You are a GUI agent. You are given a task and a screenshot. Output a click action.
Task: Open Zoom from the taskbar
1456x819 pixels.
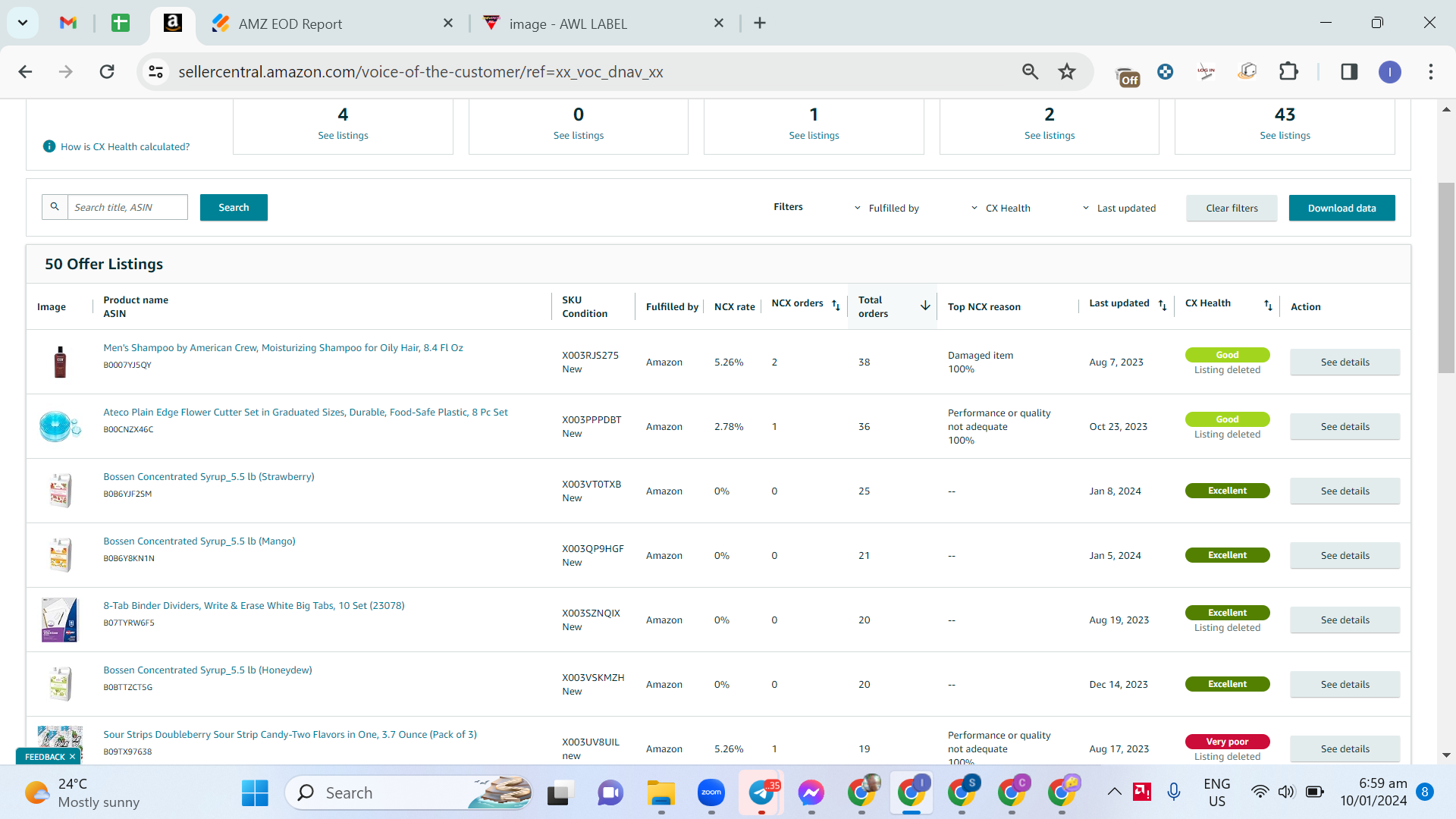[711, 793]
